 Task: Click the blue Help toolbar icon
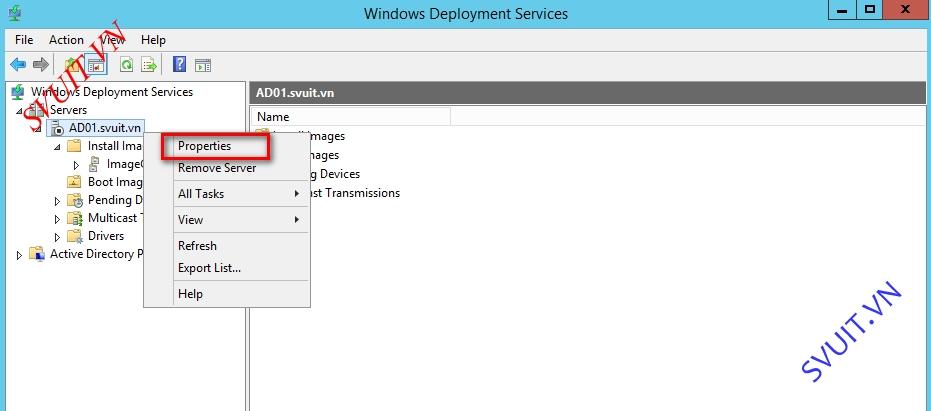(x=179, y=64)
